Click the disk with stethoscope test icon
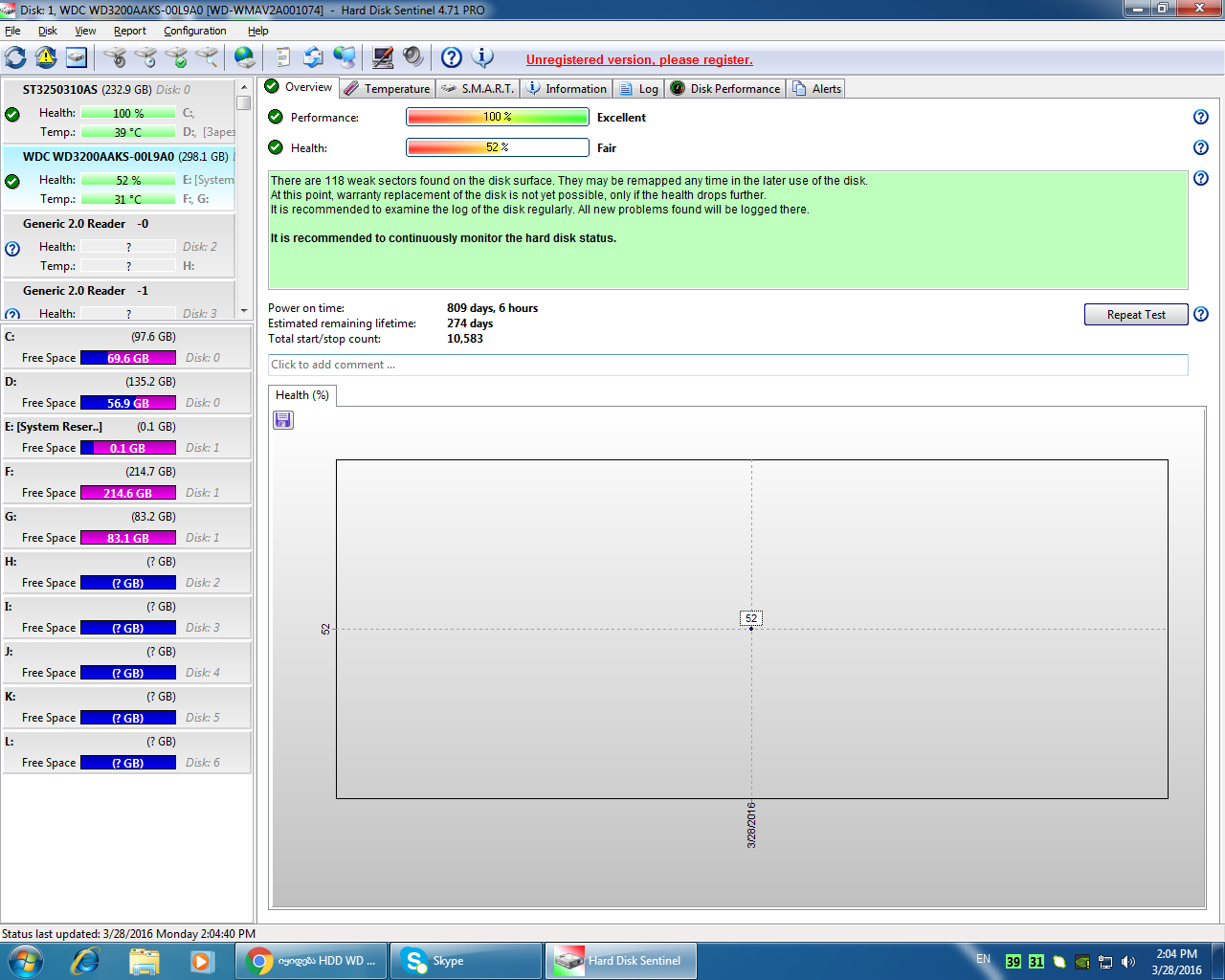1225x980 pixels. (115, 57)
